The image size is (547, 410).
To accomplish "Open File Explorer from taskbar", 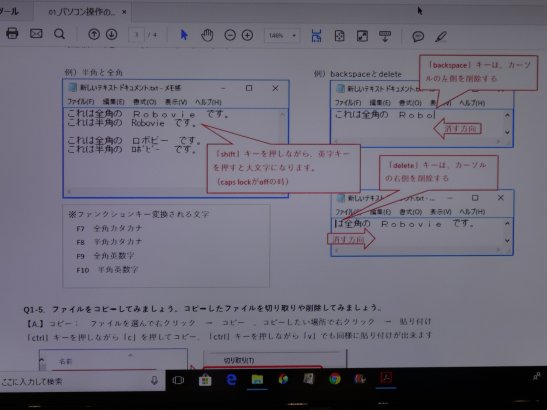I will pos(257,379).
